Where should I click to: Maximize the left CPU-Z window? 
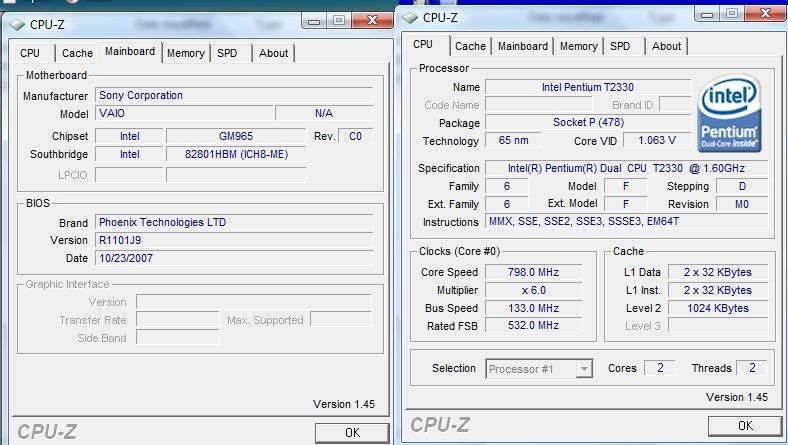click(x=339, y=21)
